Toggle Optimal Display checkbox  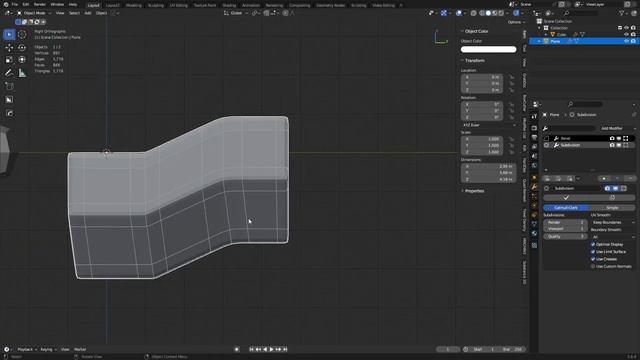coord(593,244)
